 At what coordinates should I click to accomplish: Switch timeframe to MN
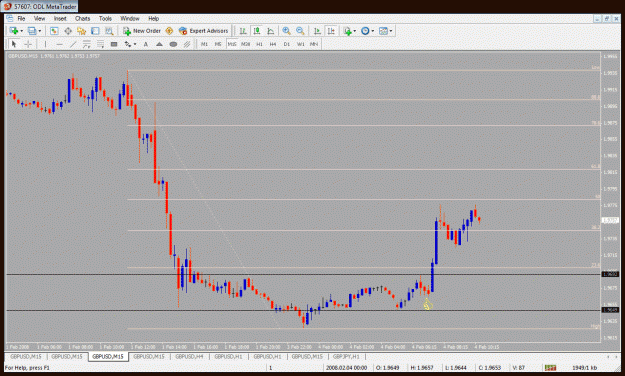(x=314, y=44)
